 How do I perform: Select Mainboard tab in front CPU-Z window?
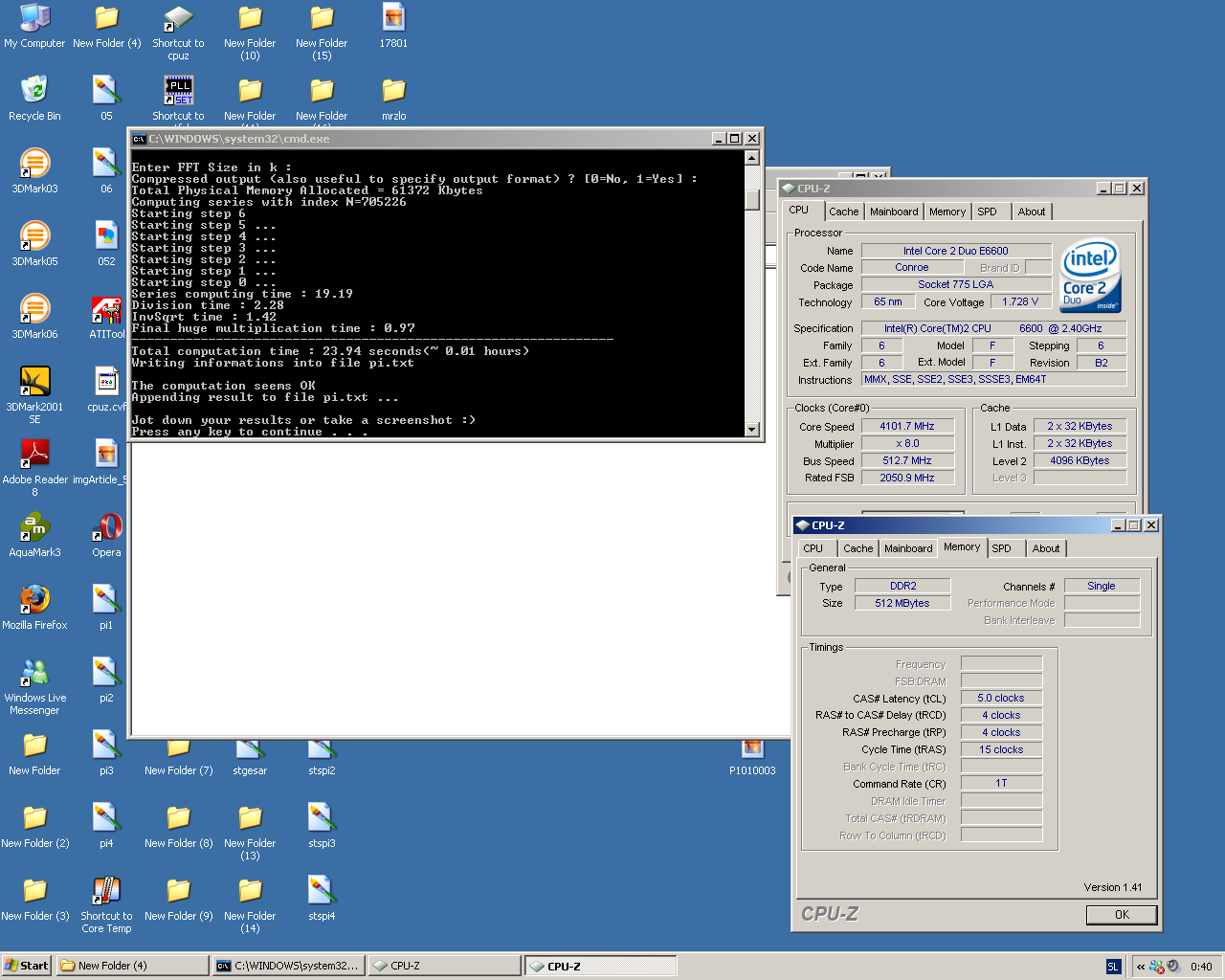[908, 548]
